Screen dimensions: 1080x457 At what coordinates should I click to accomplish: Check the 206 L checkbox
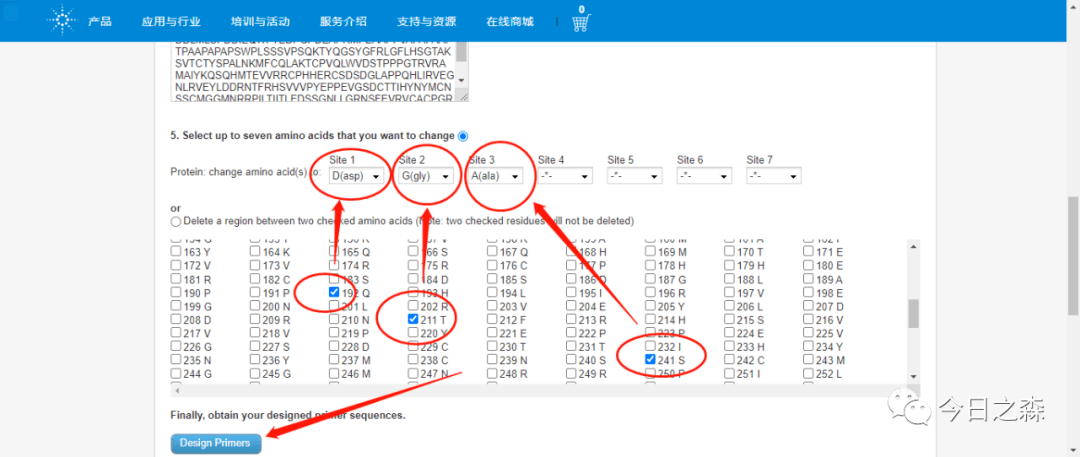729,305
